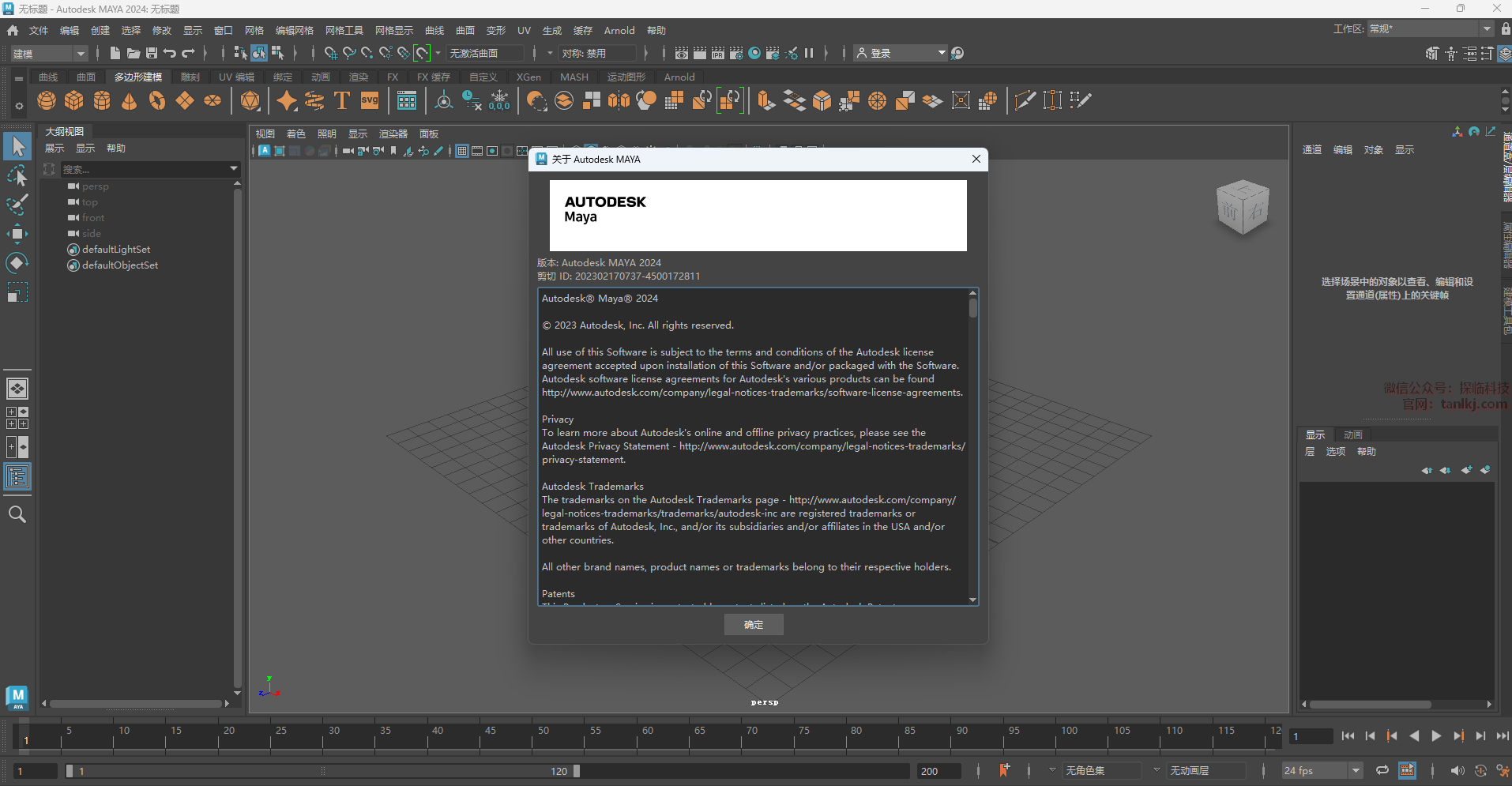Click the undo arrow icon
Image resolution: width=1512 pixels, height=786 pixels.
pyautogui.click(x=170, y=53)
